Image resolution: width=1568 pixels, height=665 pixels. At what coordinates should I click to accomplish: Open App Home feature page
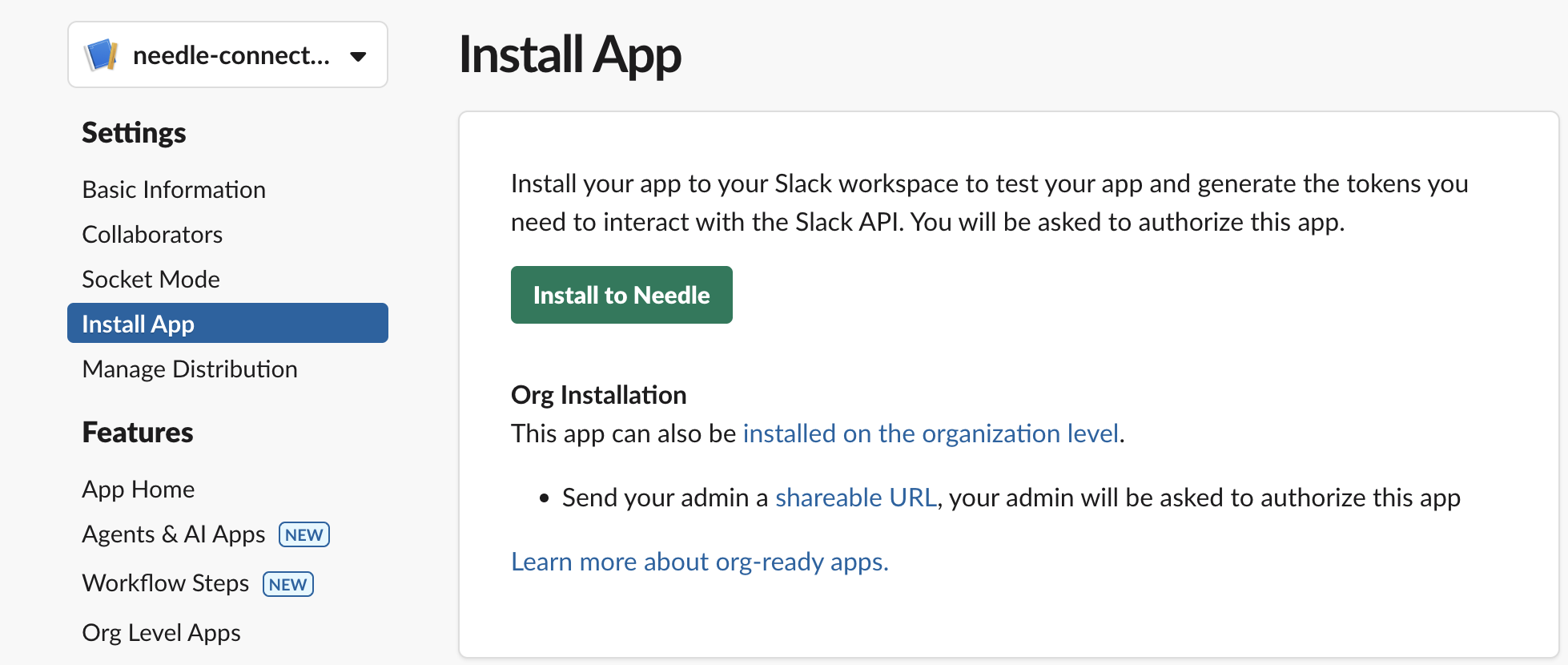coord(138,490)
